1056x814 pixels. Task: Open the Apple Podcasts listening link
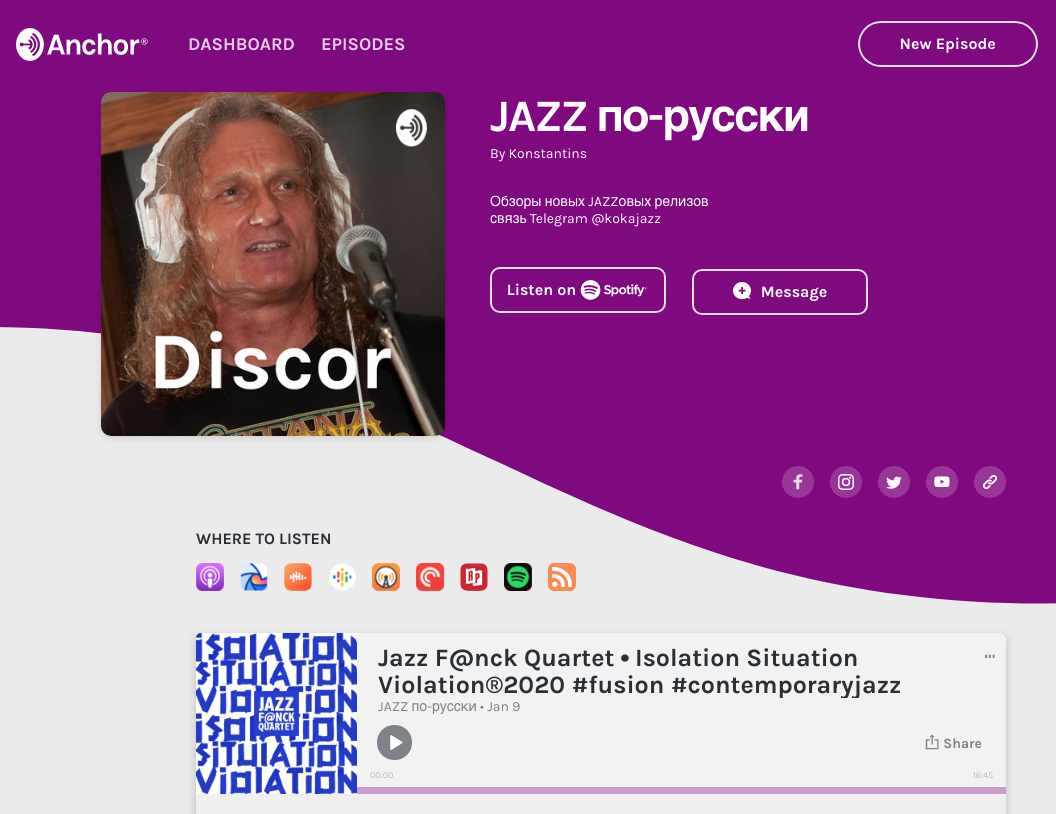coord(209,577)
